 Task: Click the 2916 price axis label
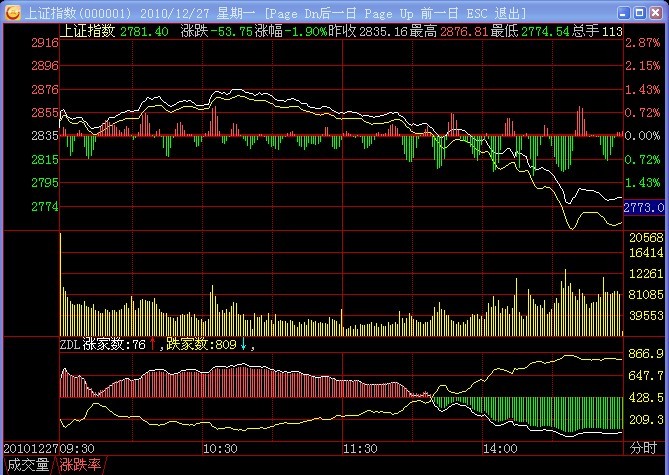pyautogui.click(x=45, y=43)
